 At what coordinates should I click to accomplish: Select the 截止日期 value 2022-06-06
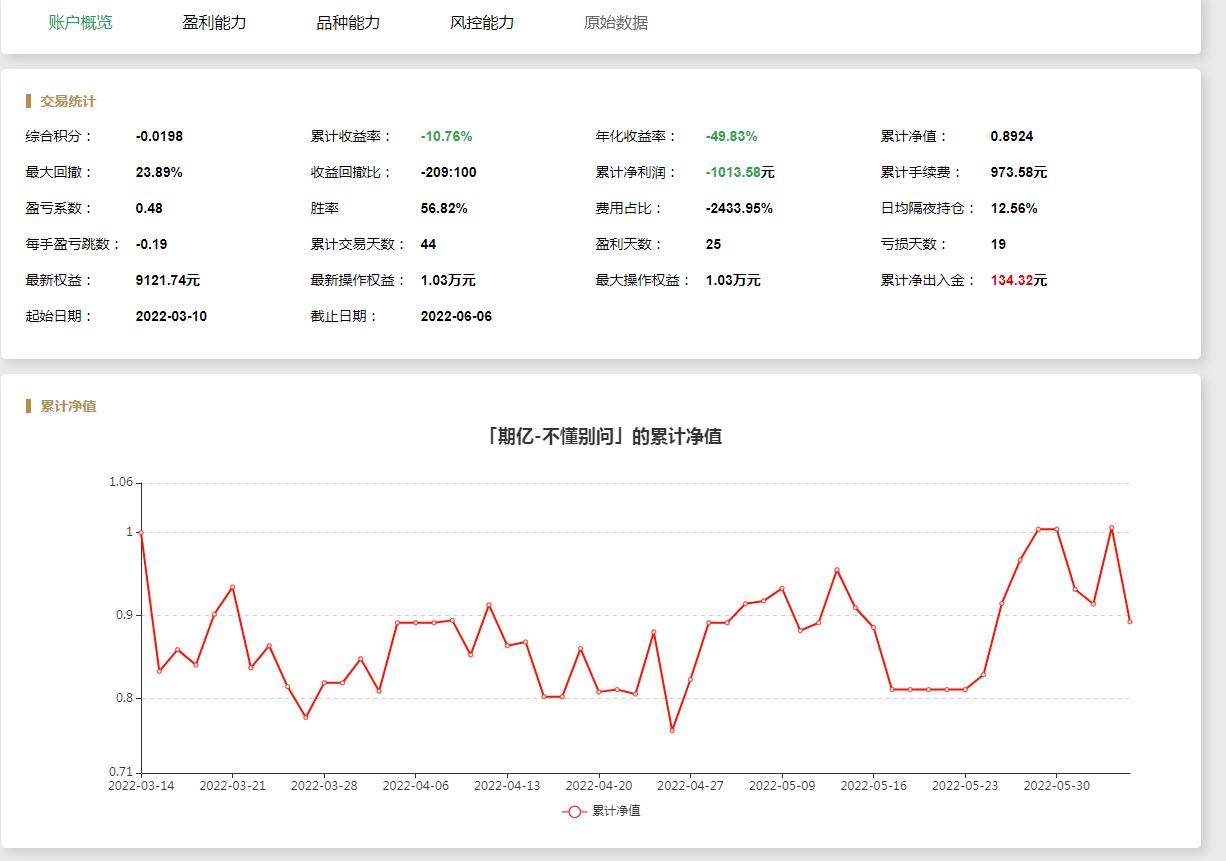tap(456, 316)
